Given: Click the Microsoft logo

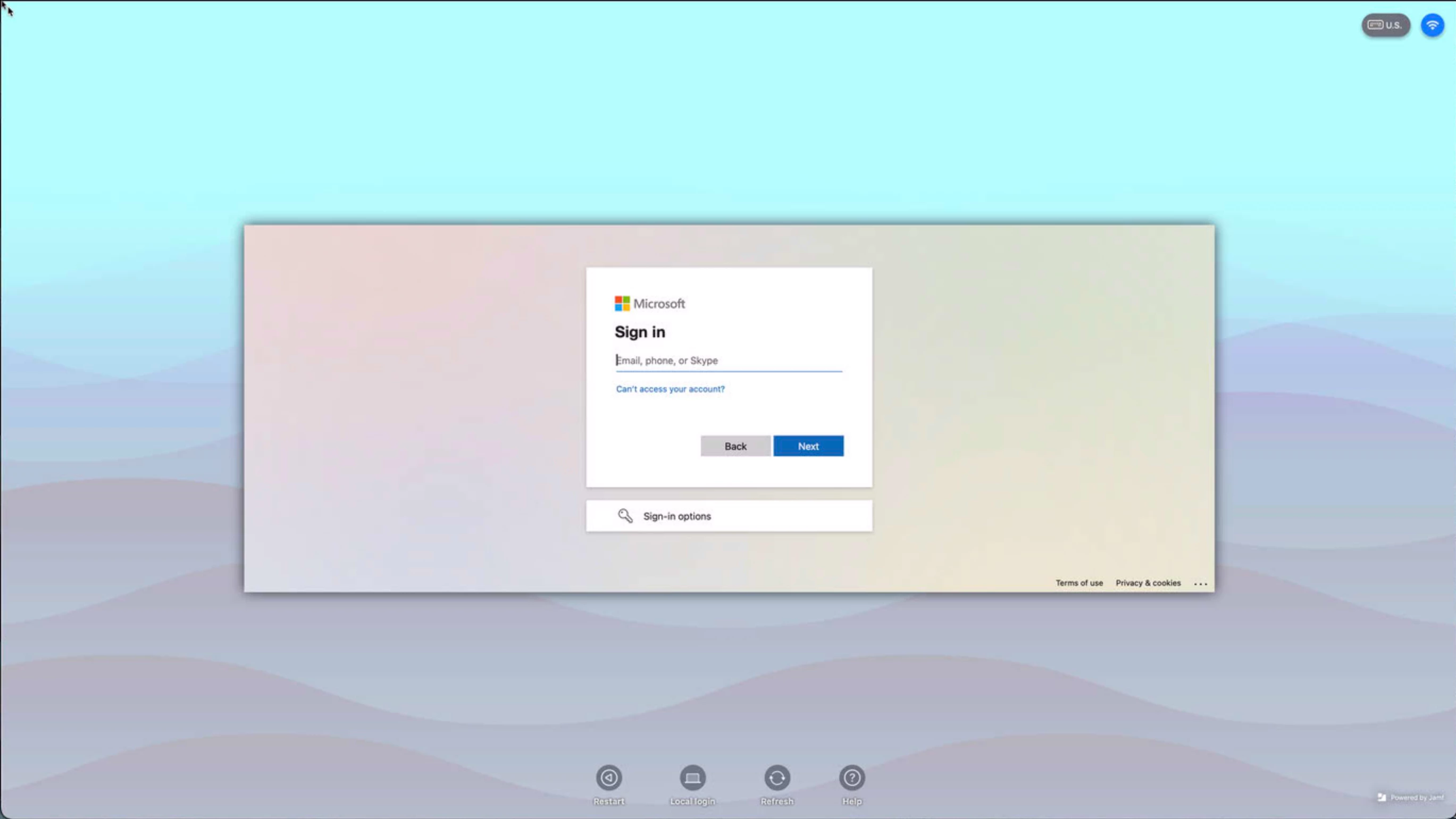Looking at the screenshot, I should point(650,304).
